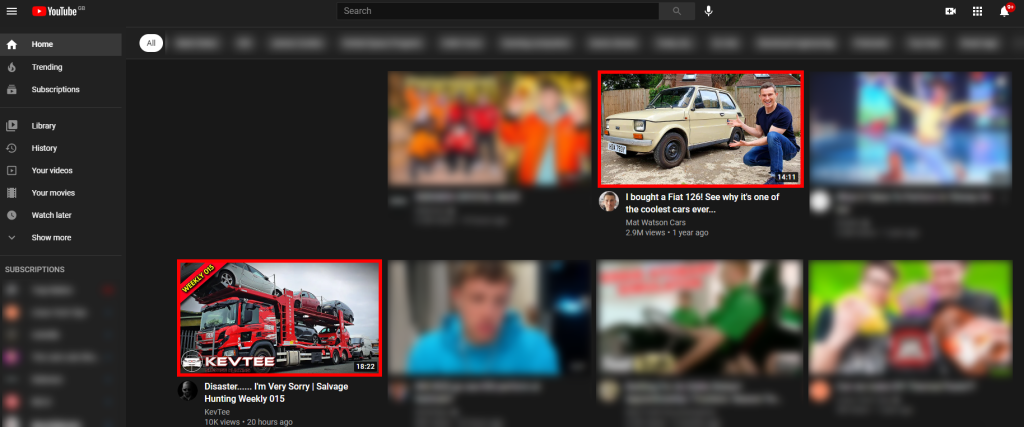
Task: Click Mat Watson Cars channel avatar
Action: (608, 201)
